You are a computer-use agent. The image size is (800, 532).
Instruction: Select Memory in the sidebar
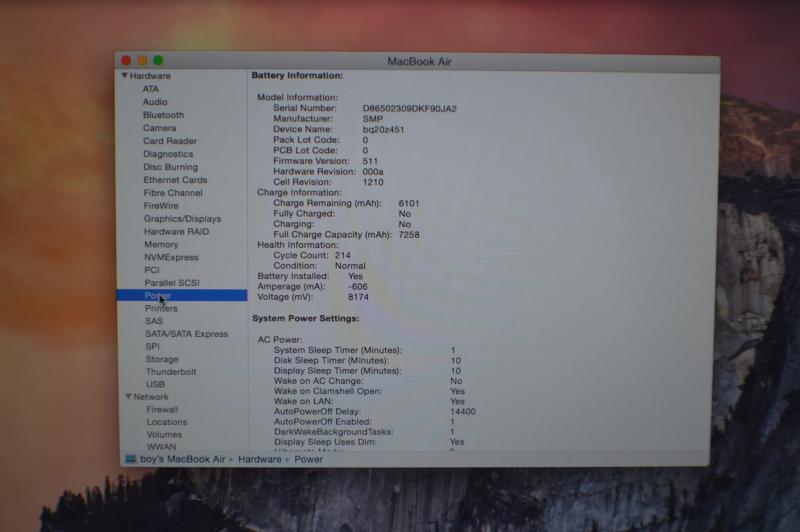(x=161, y=244)
